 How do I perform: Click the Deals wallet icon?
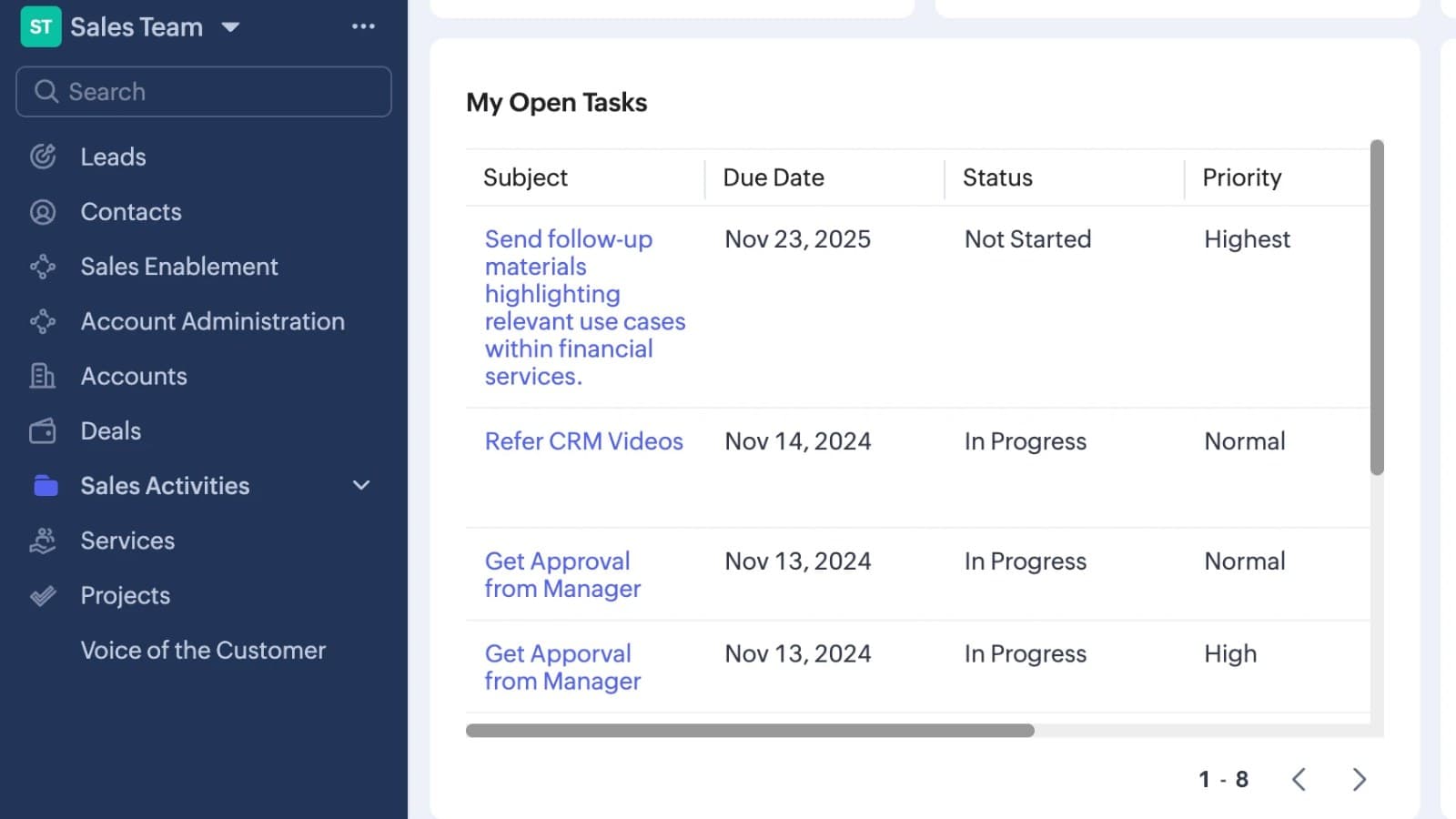tap(43, 430)
